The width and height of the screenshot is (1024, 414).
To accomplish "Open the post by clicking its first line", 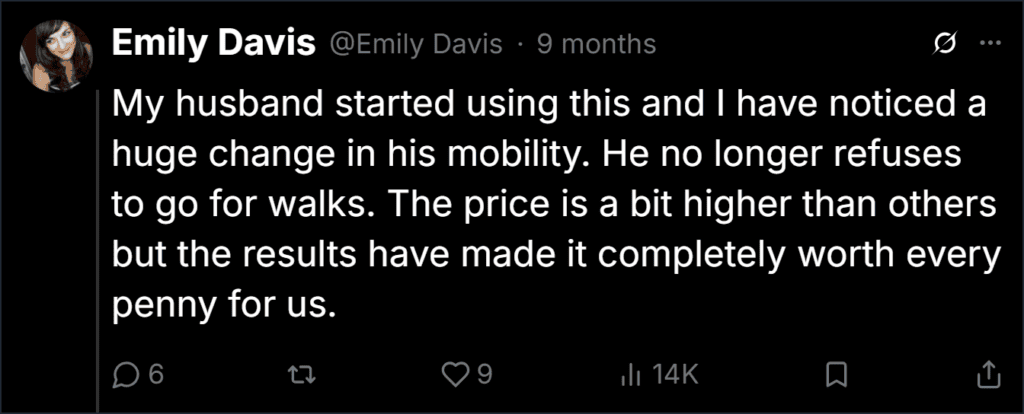I will coord(549,106).
